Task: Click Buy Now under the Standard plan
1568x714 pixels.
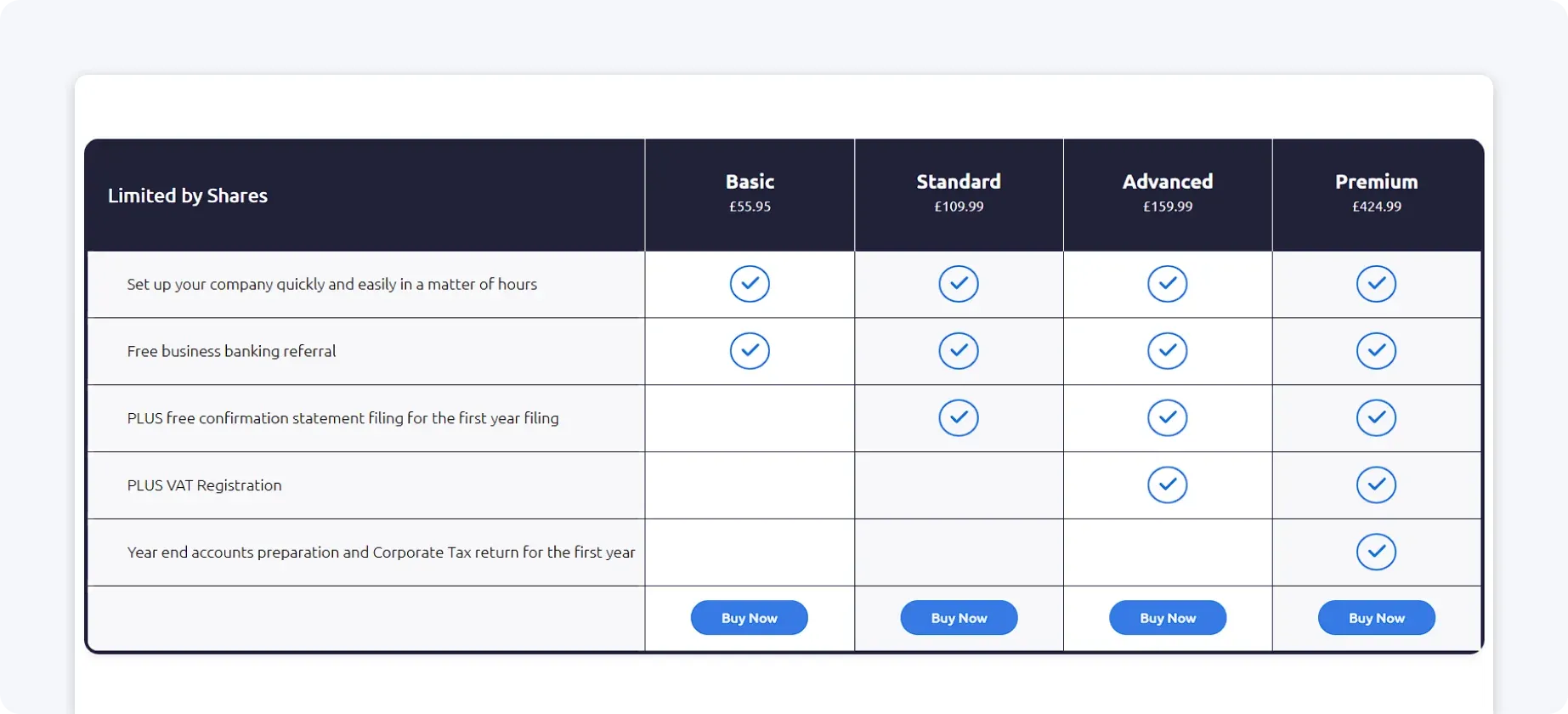Action: [958, 618]
